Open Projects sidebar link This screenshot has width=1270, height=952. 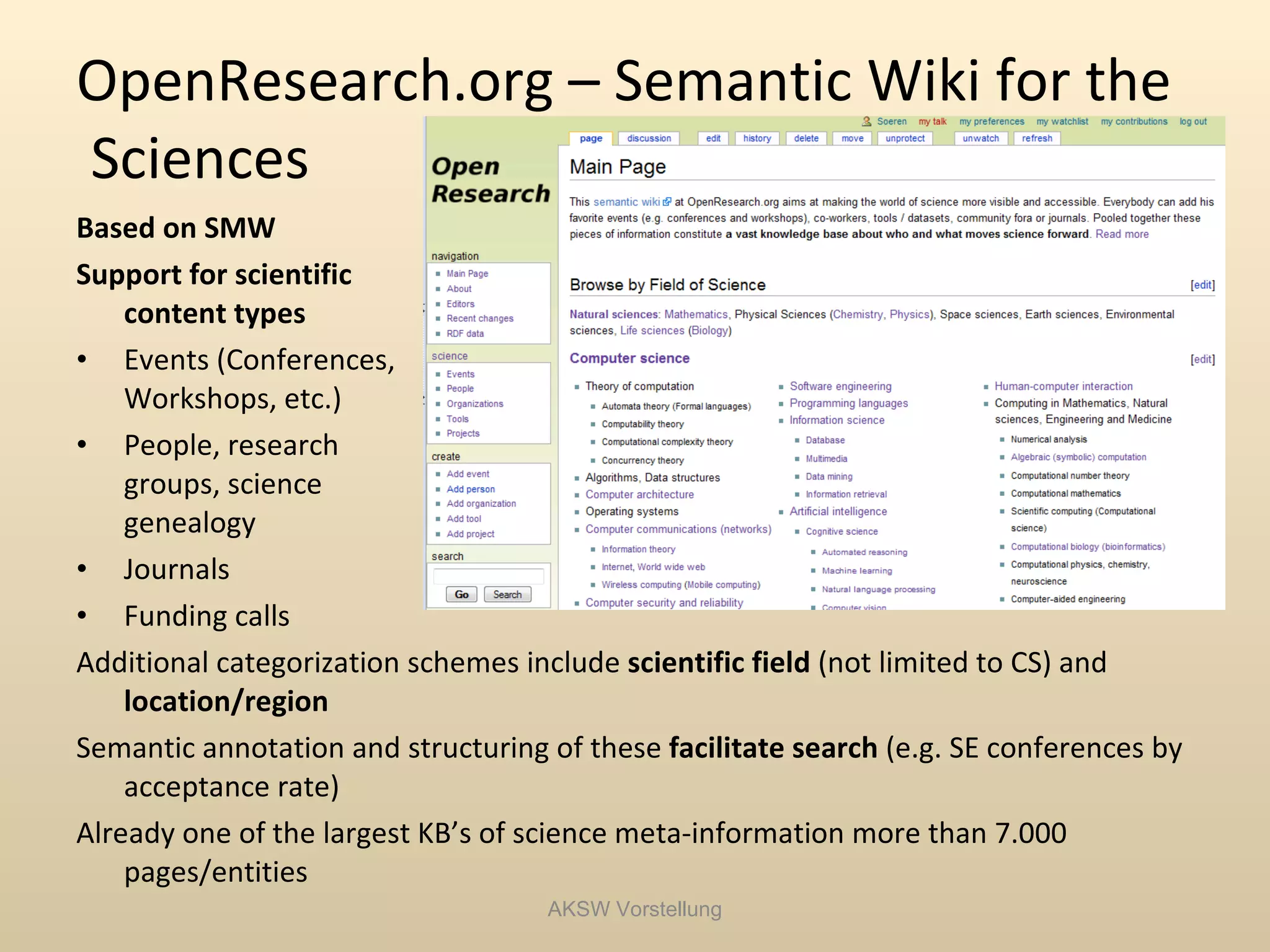pyautogui.click(x=463, y=433)
